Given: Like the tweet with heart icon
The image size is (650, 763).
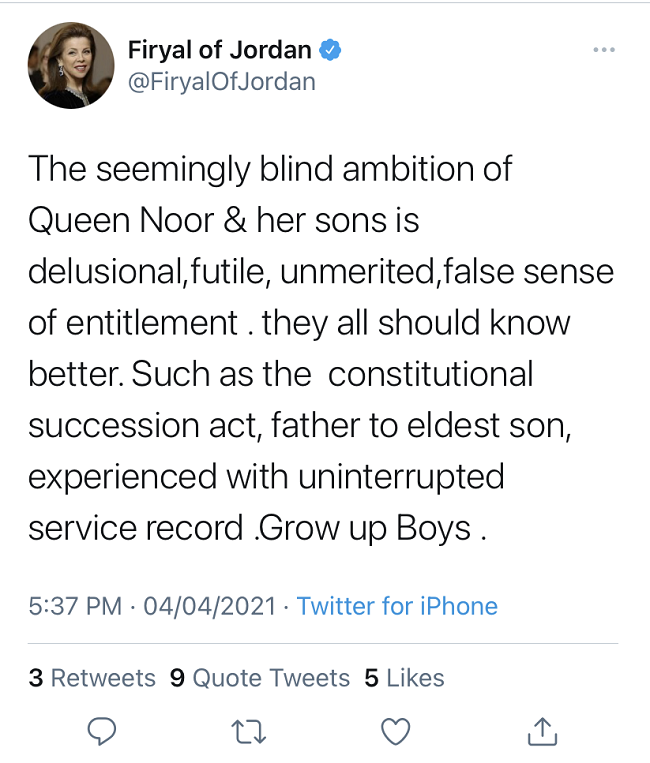Looking at the screenshot, I should 395,731.
